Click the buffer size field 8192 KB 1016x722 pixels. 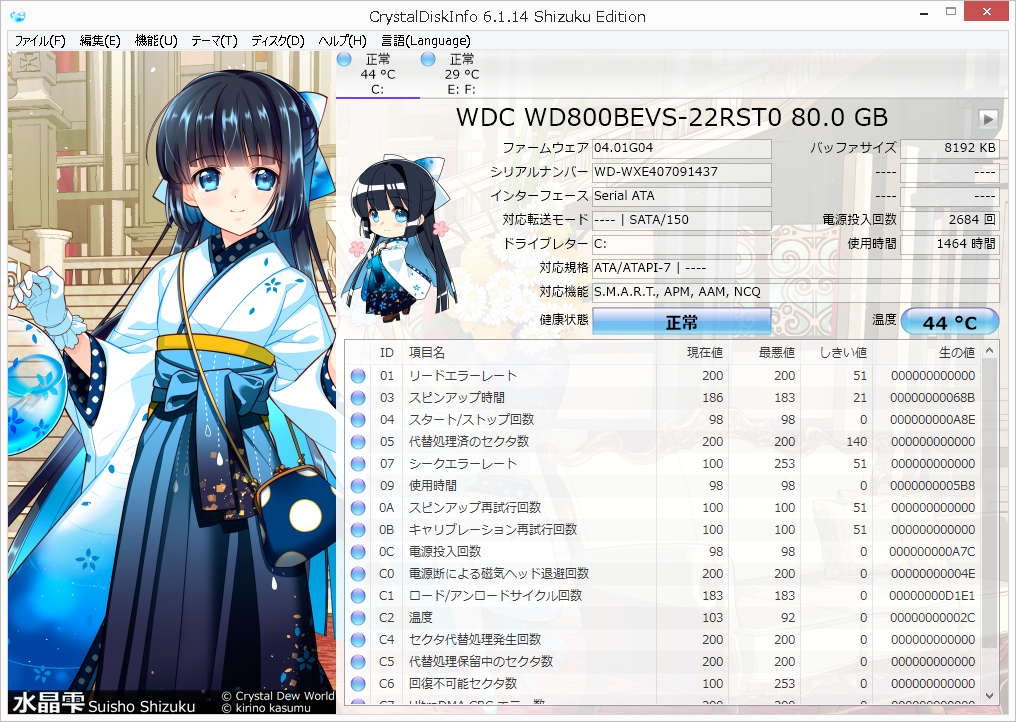[950, 148]
